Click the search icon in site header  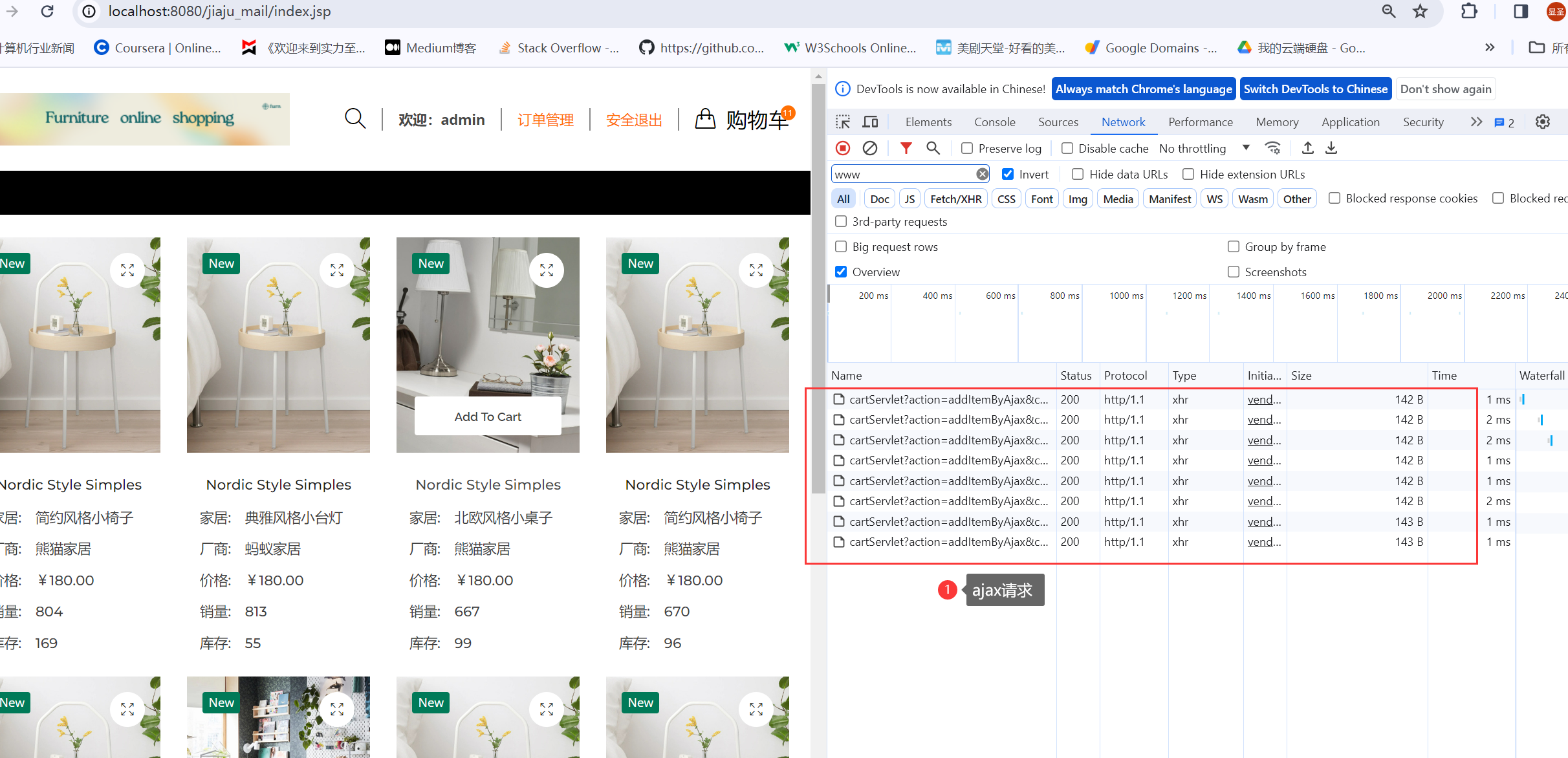[x=355, y=119]
